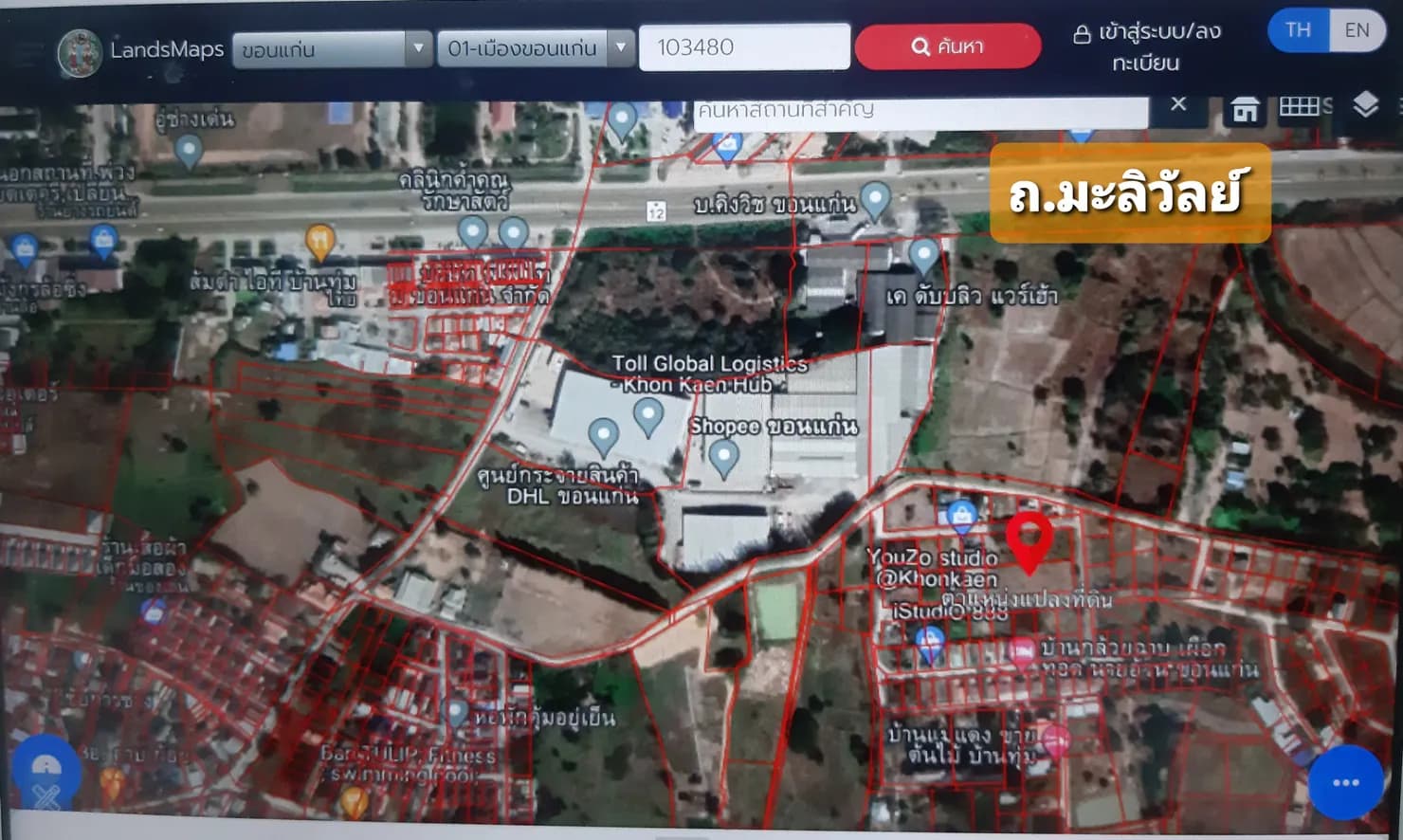Click the government office building icon

click(x=1246, y=110)
